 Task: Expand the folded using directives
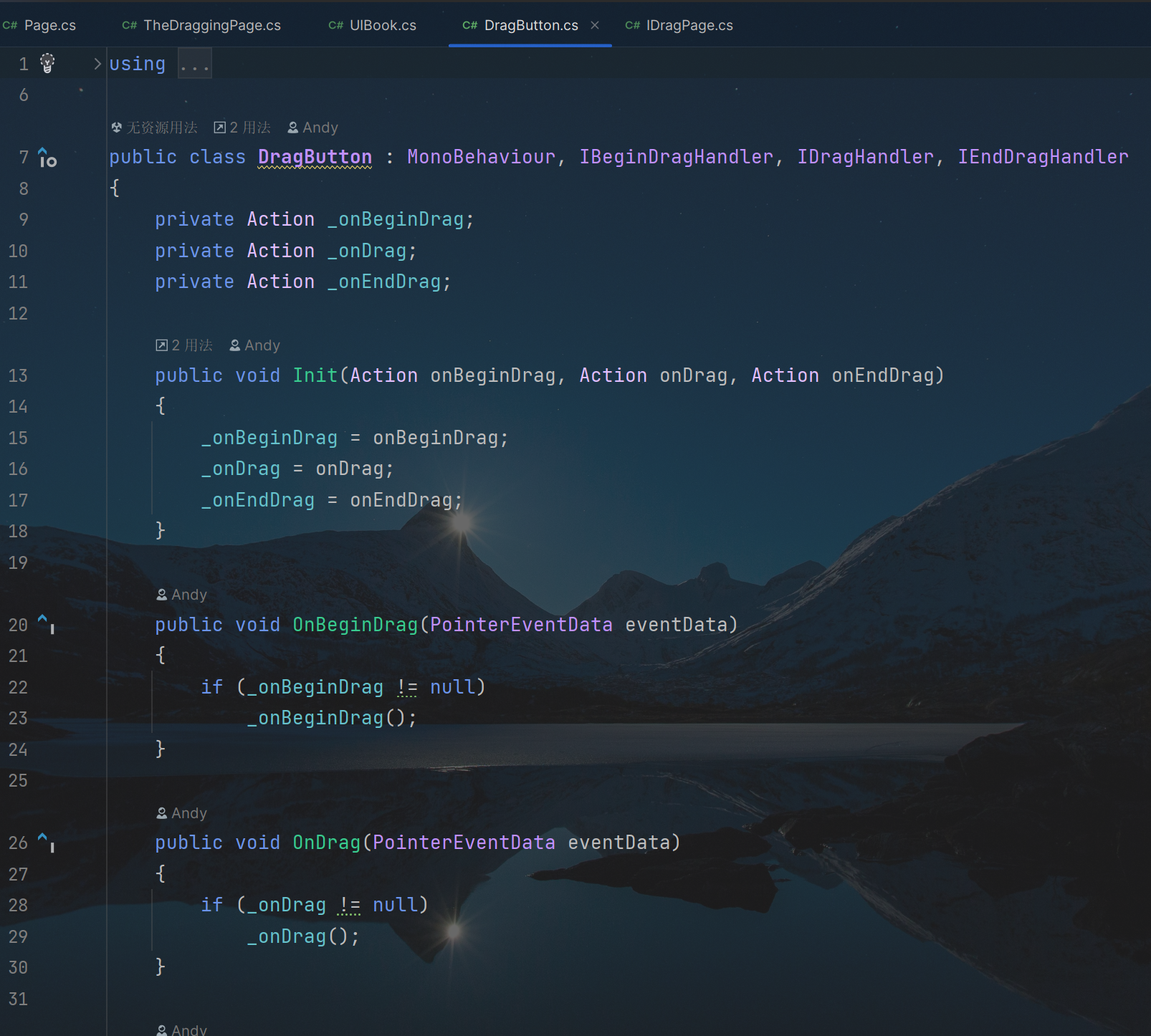[97, 64]
